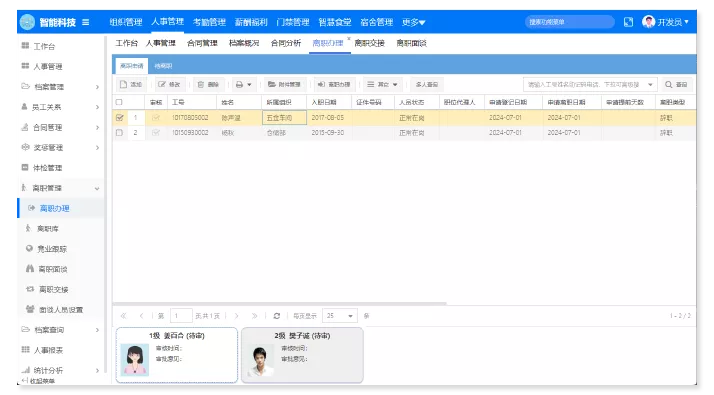Toggle 审核 checkbox in row 10170805002
The width and height of the screenshot is (714, 395).
pyautogui.click(x=156, y=118)
